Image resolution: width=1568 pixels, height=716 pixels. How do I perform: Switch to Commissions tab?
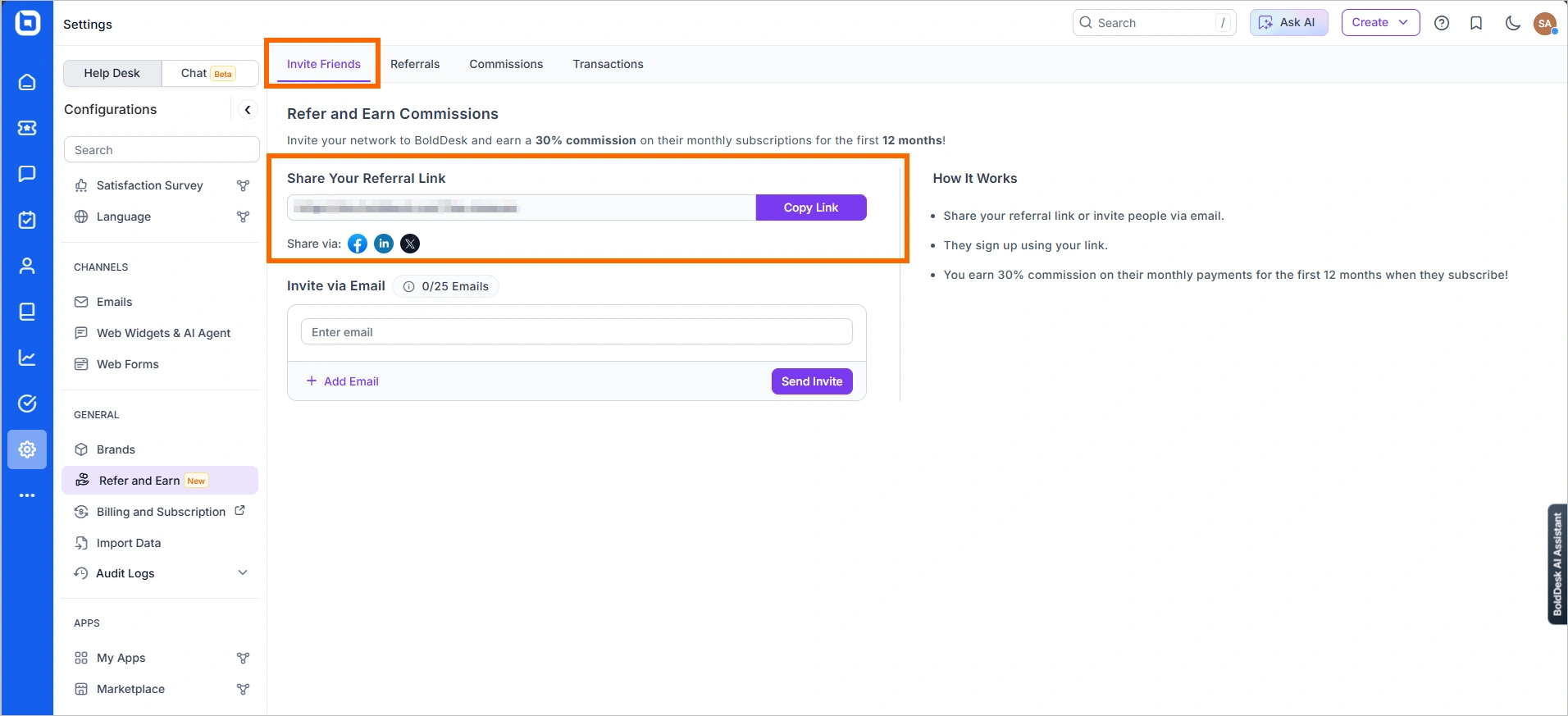point(506,64)
